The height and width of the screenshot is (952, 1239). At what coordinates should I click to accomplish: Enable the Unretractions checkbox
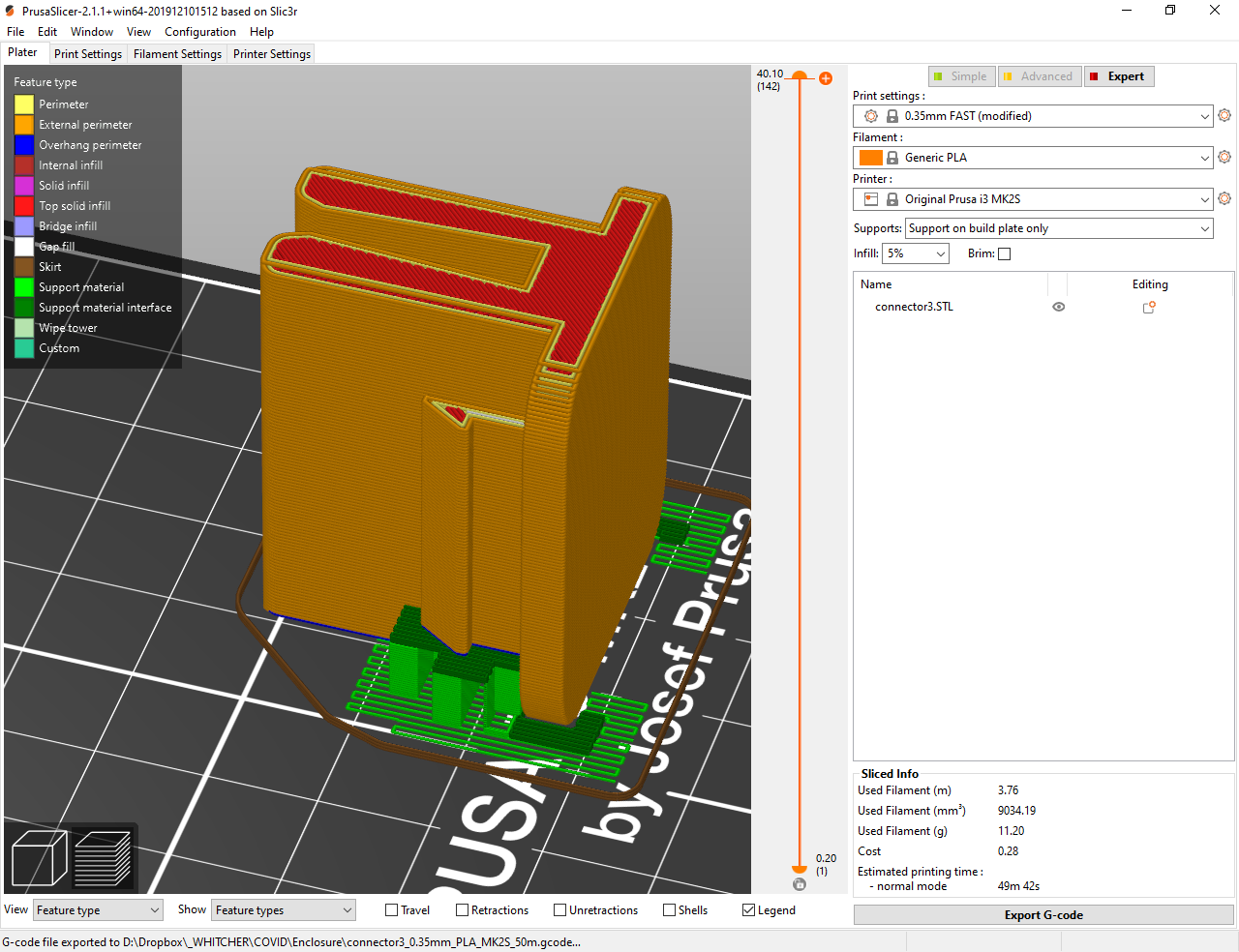(559, 910)
